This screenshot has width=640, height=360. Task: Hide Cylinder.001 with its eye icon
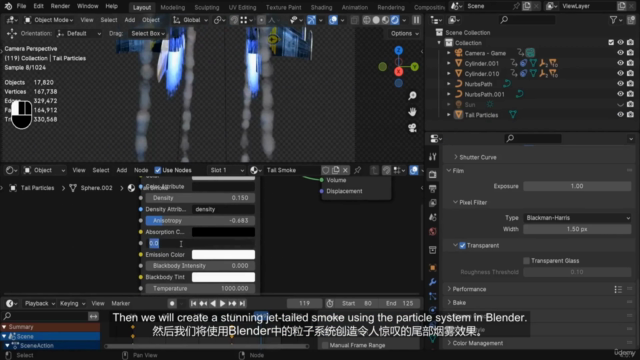point(620,63)
